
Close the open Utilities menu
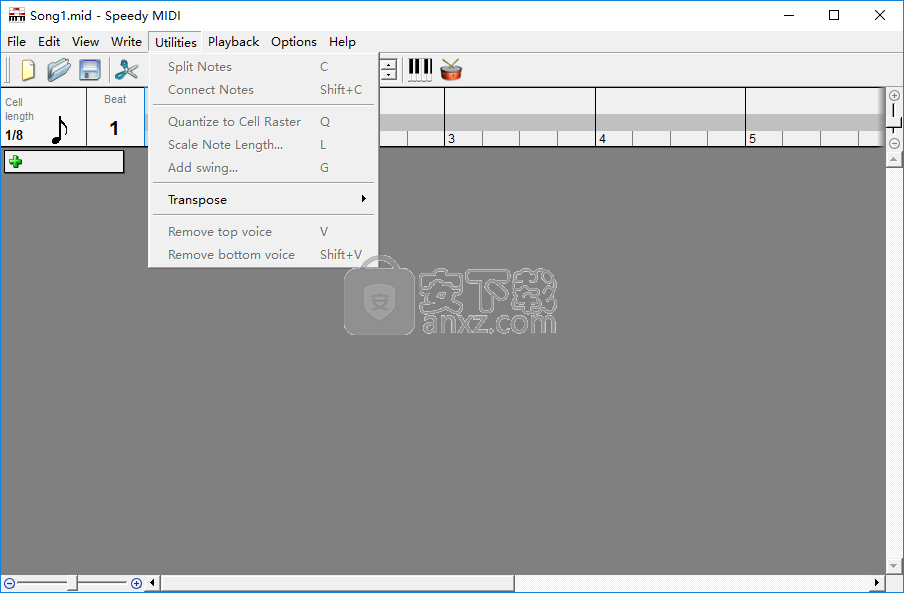pyautogui.click(x=175, y=42)
